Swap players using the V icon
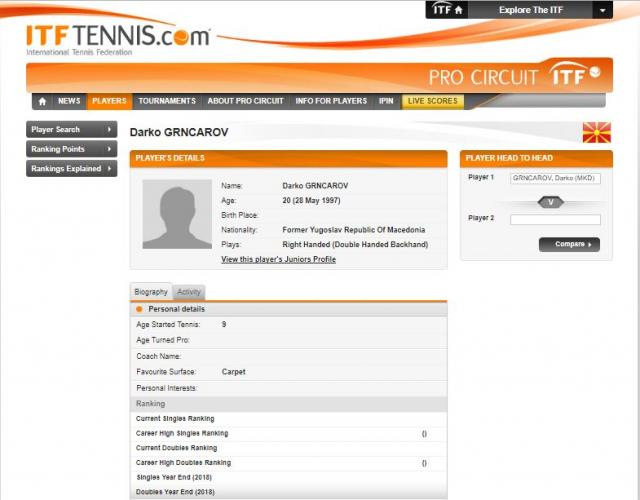 (550, 201)
